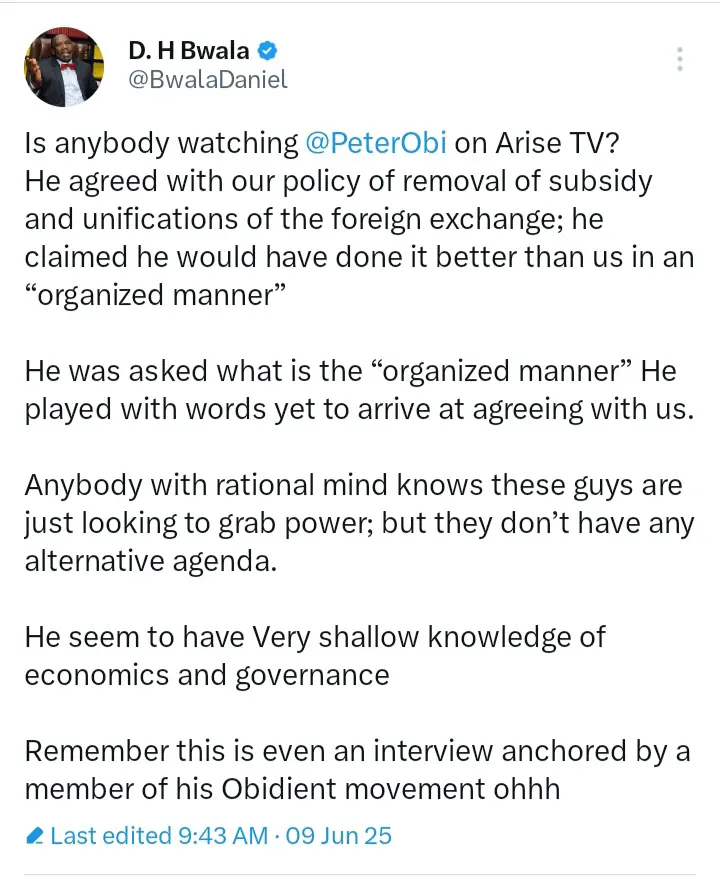720x889 pixels.
Task: Tap the "Obidient movement ohhh" line
Action: tap(291, 789)
